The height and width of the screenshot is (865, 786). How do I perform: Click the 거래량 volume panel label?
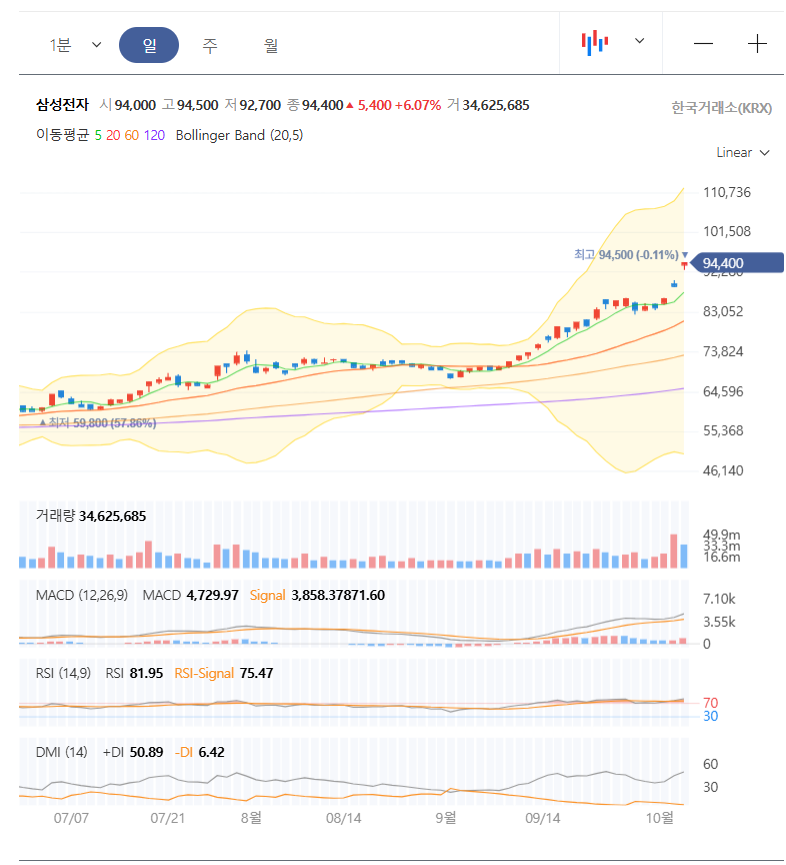point(55,516)
